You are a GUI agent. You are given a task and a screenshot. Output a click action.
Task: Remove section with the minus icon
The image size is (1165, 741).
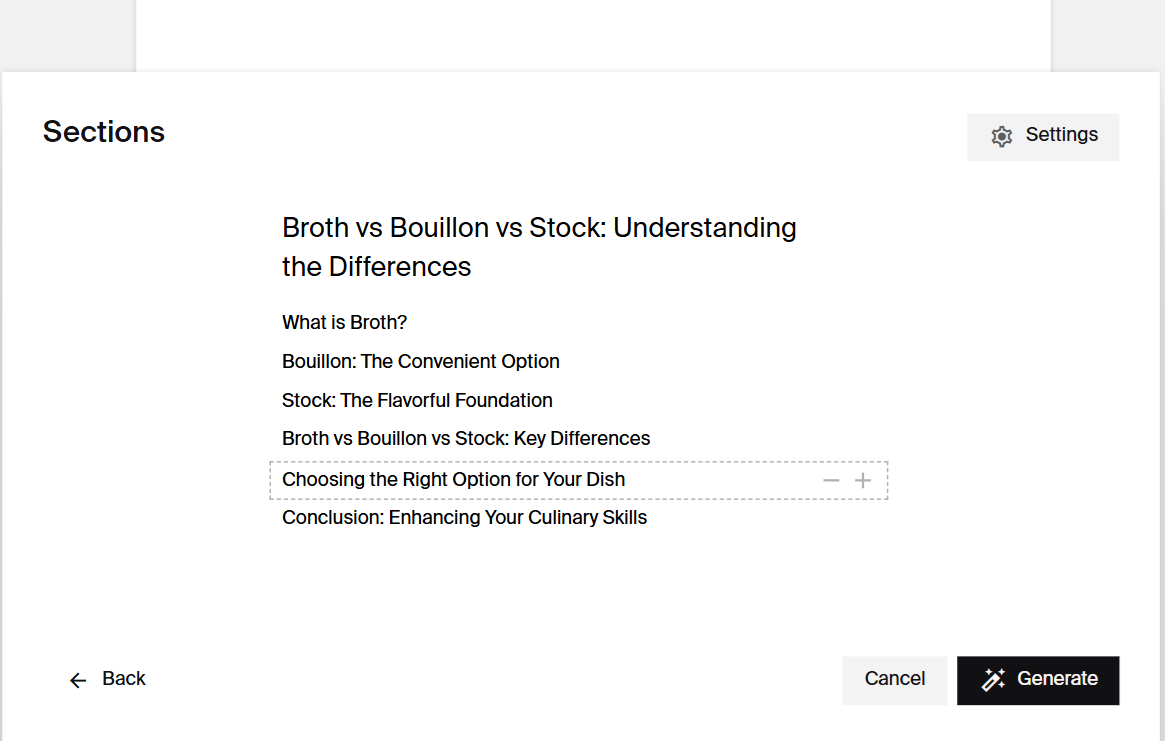point(831,480)
